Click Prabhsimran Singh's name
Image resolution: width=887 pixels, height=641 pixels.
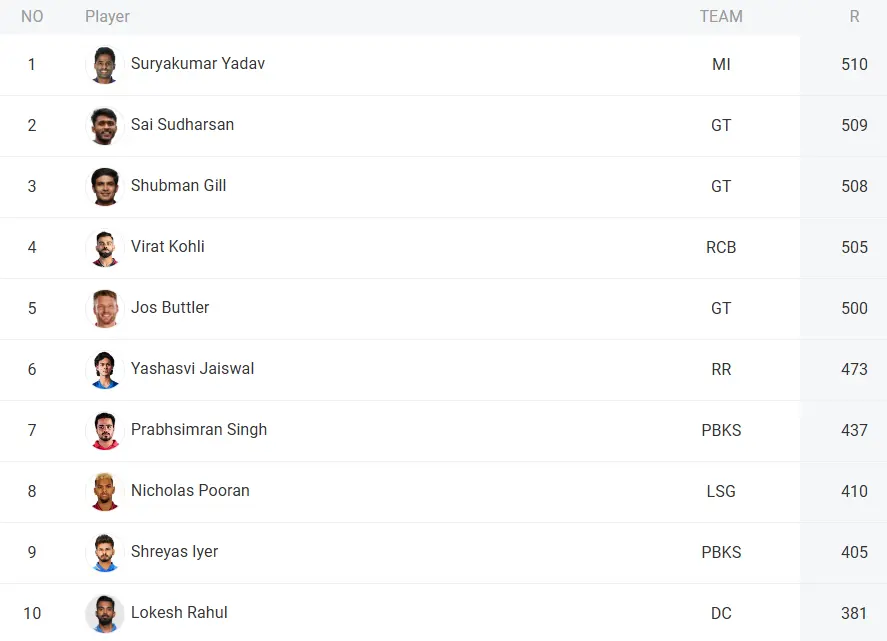point(199,430)
